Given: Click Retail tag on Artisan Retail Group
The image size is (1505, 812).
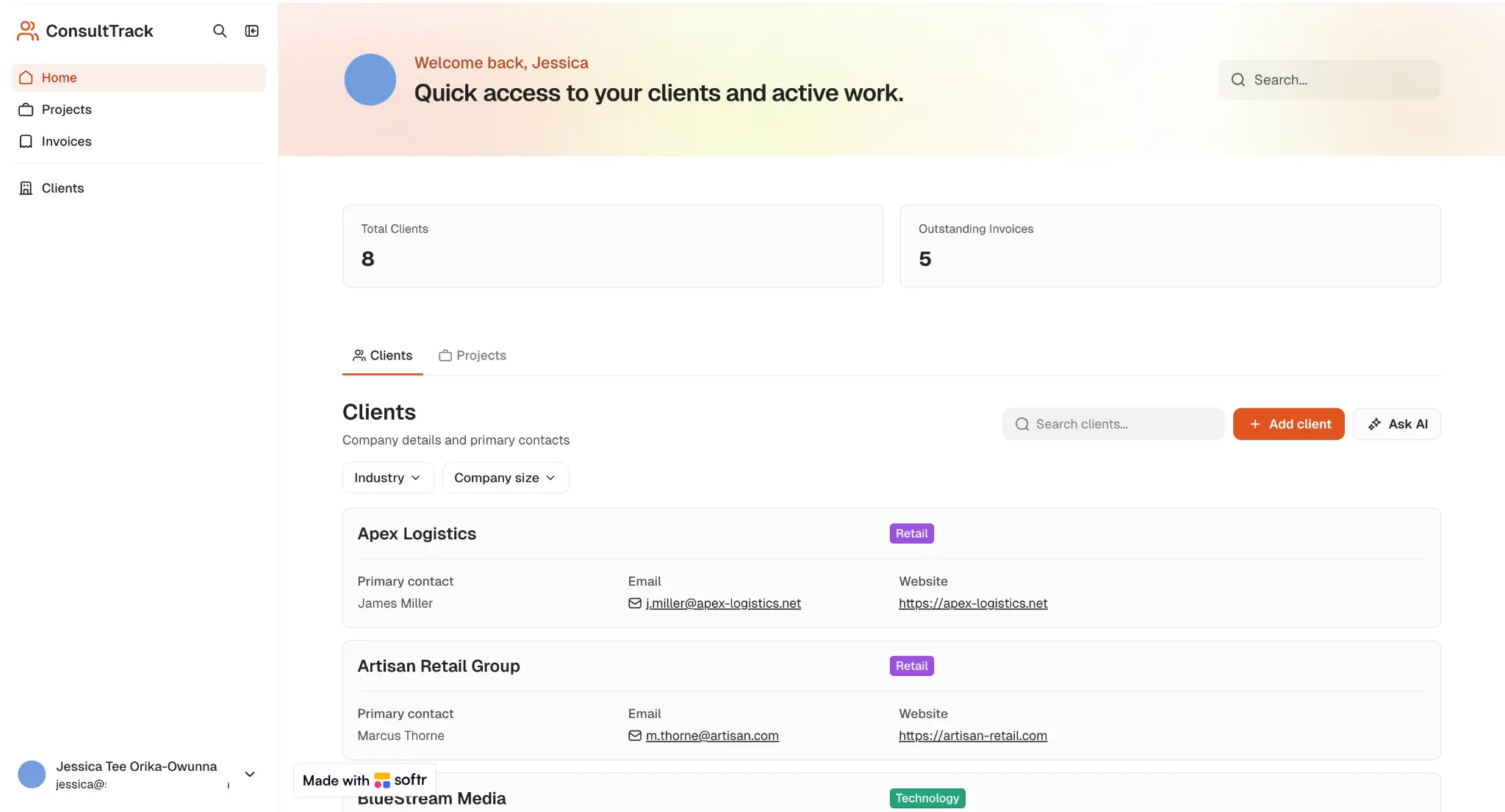Looking at the screenshot, I should (912, 666).
